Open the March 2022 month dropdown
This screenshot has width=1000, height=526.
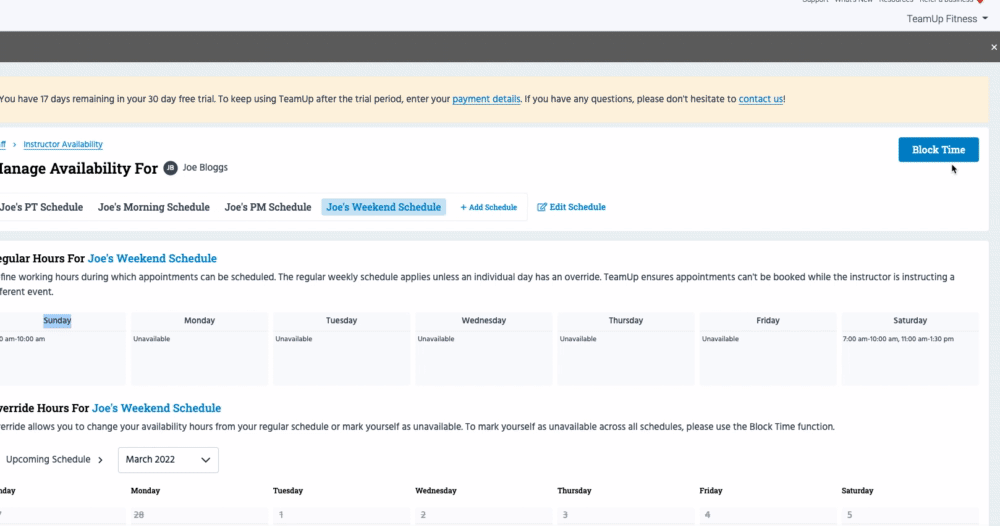coord(168,460)
